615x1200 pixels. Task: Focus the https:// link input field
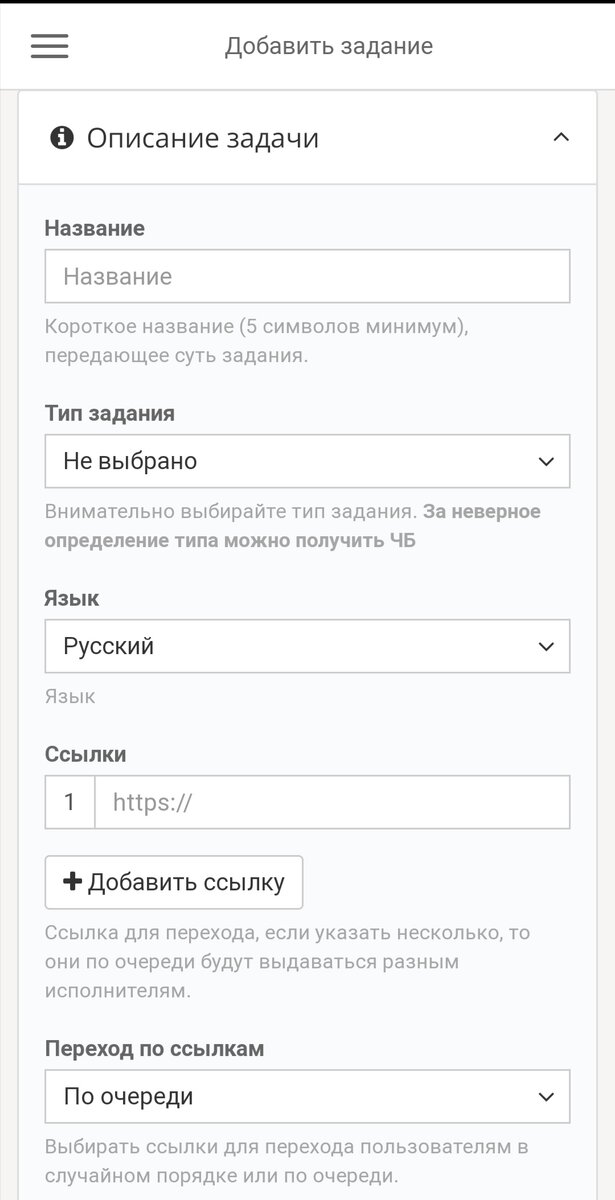pos(332,802)
